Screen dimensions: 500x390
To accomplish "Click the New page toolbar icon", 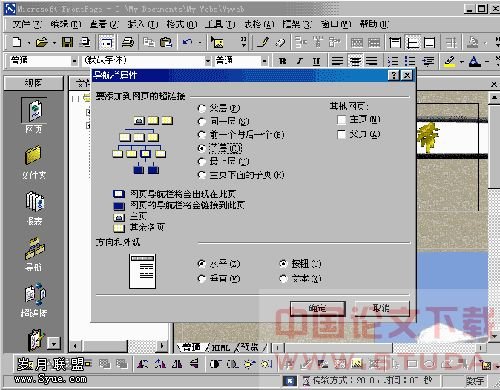I will 17,42.
